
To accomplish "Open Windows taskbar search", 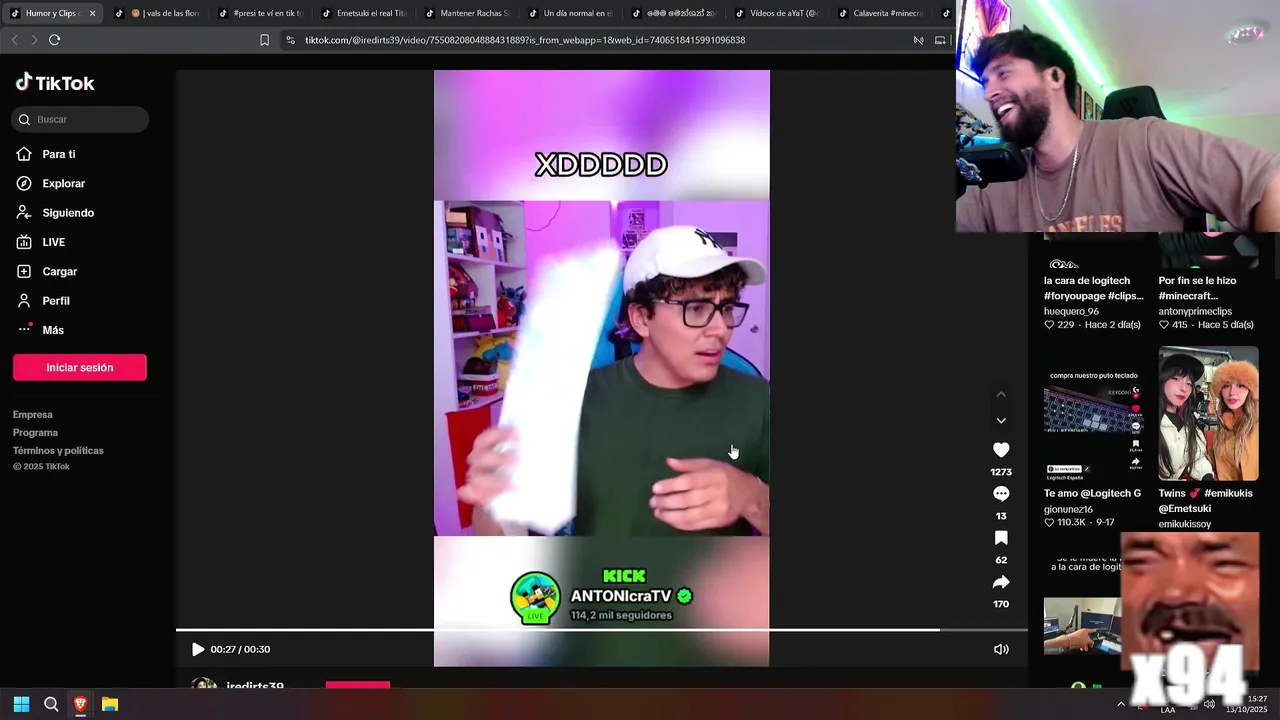I will click(51, 704).
